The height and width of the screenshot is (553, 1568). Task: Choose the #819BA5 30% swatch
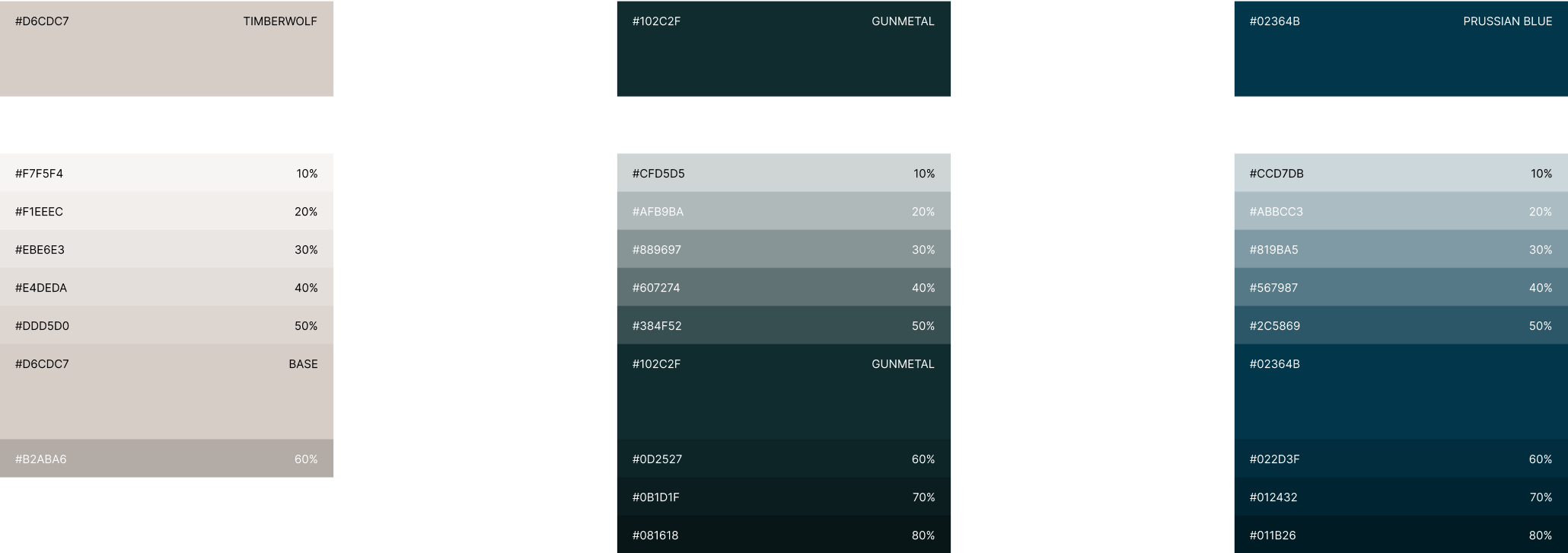(x=1401, y=249)
